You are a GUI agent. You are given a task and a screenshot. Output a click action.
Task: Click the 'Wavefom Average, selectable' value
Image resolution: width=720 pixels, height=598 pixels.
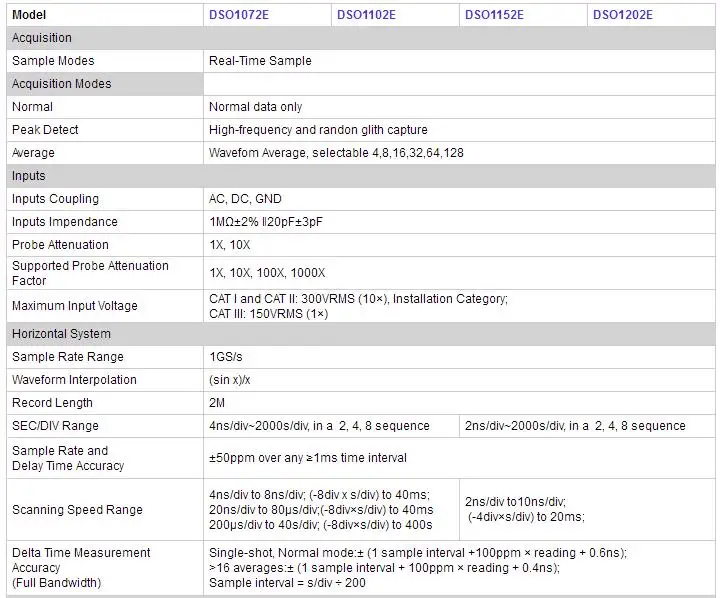click(x=336, y=152)
